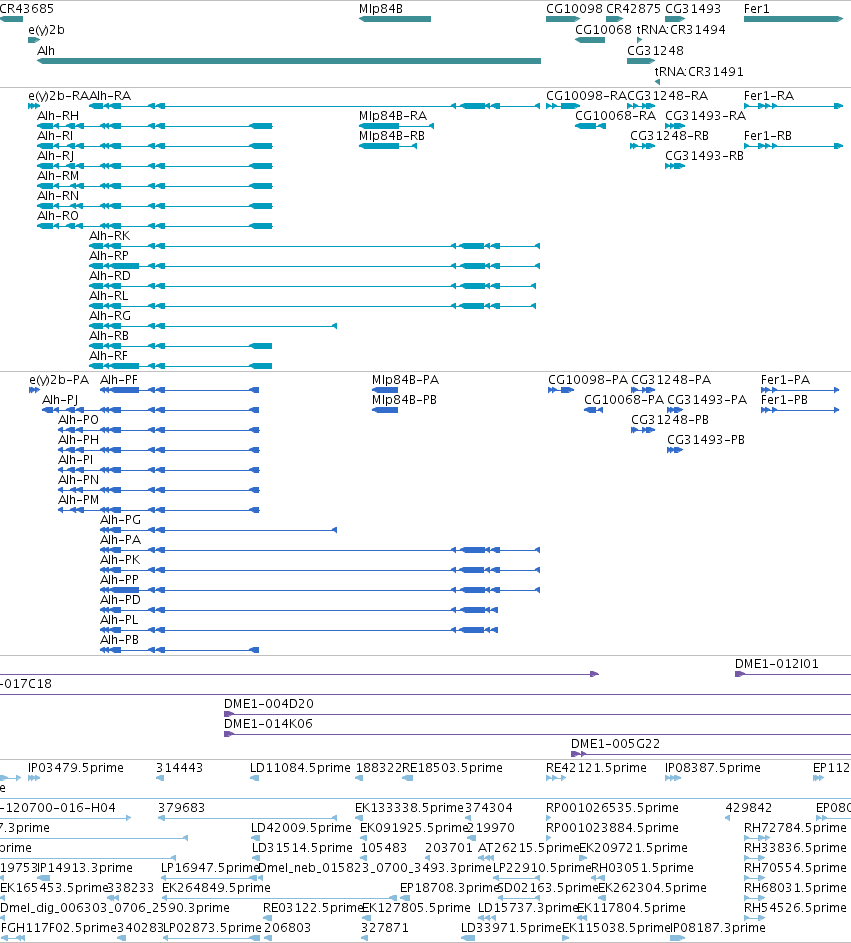Click the IP03479.5prime EST label

[76, 768]
